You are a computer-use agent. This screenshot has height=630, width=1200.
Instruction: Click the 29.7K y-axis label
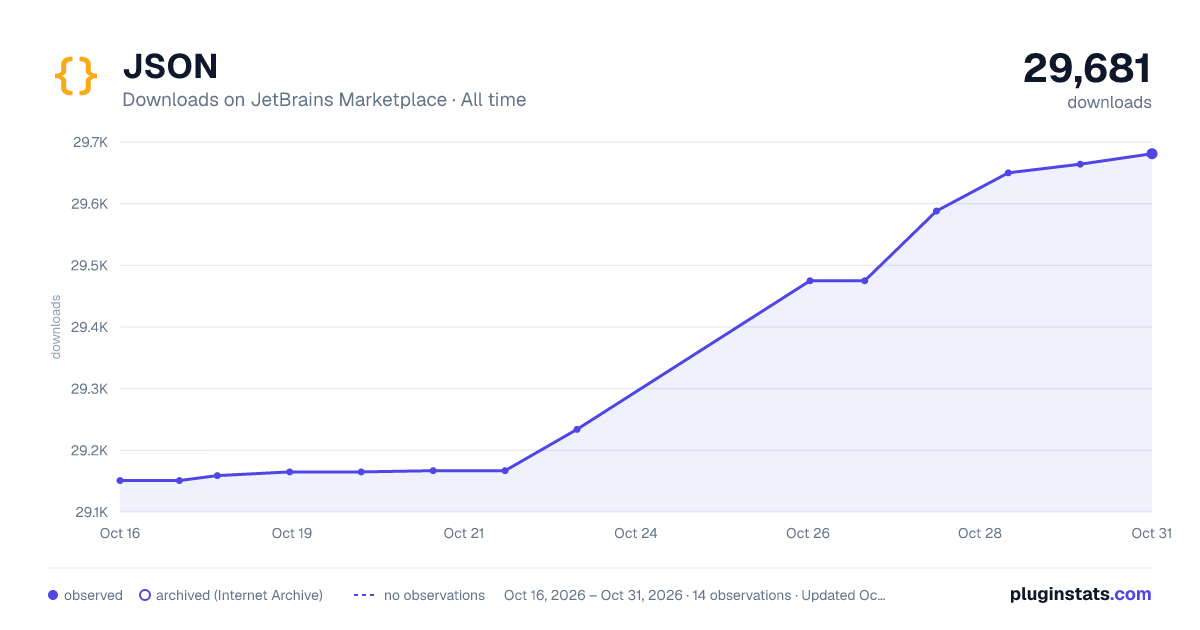[90, 142]
